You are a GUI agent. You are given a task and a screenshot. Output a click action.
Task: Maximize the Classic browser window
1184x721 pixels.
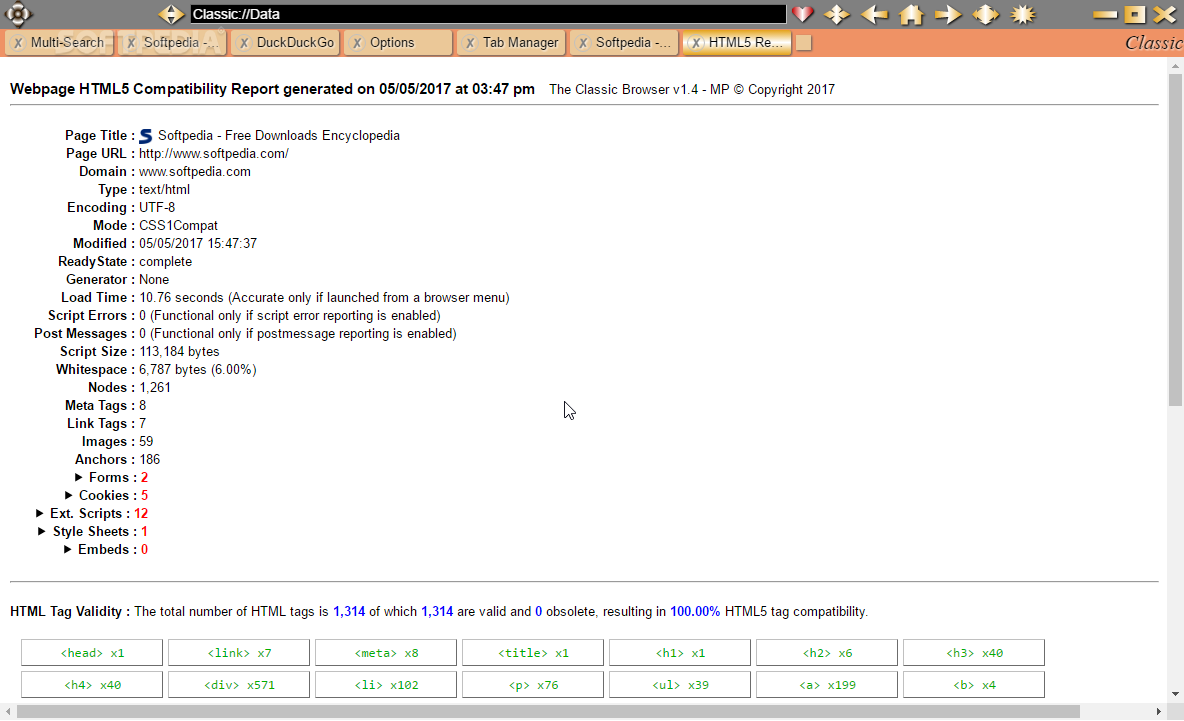[x=1134, y=14]
